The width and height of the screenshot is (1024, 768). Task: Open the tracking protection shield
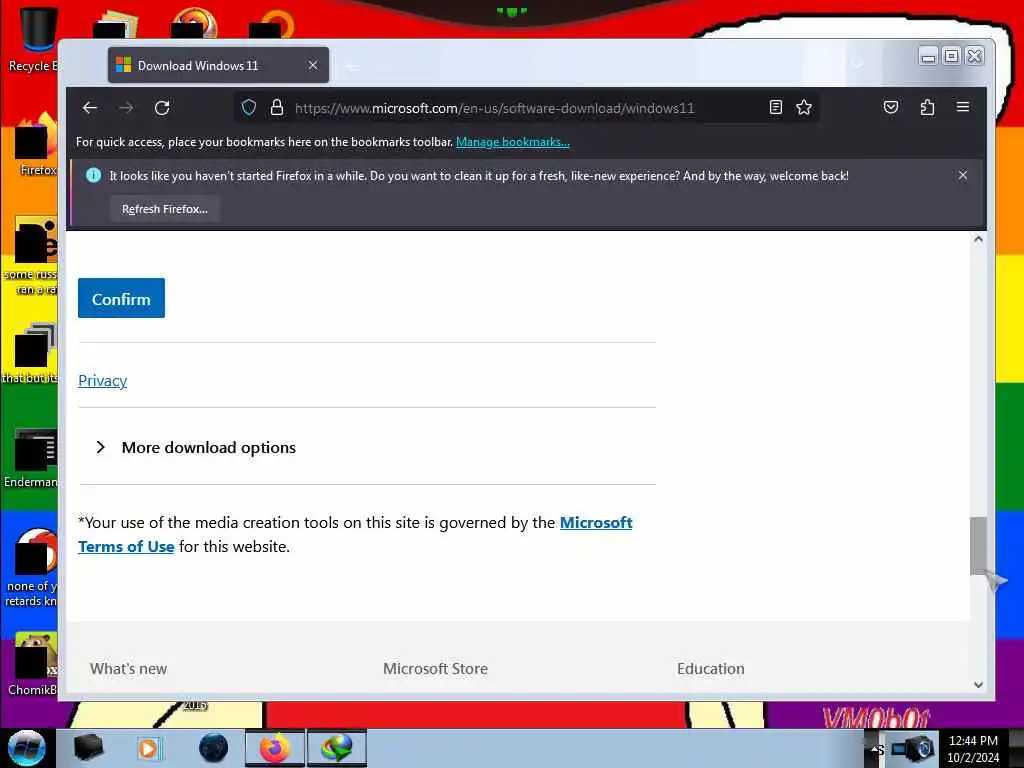click(249, 108)
